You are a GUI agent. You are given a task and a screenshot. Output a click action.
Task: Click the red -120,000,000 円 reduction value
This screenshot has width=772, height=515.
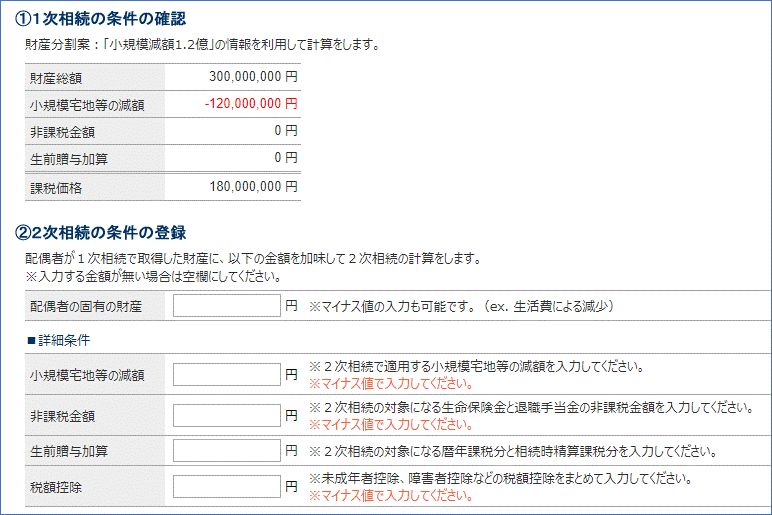tap(250, 104)
